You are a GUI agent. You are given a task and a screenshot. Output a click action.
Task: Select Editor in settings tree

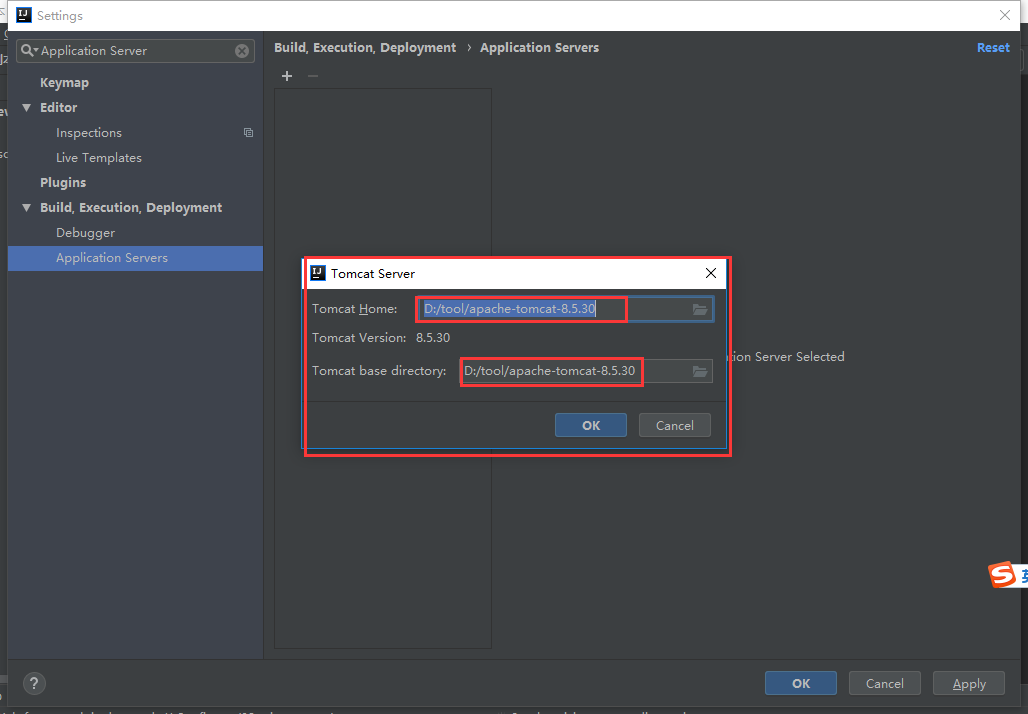click(x=58, y=108)
